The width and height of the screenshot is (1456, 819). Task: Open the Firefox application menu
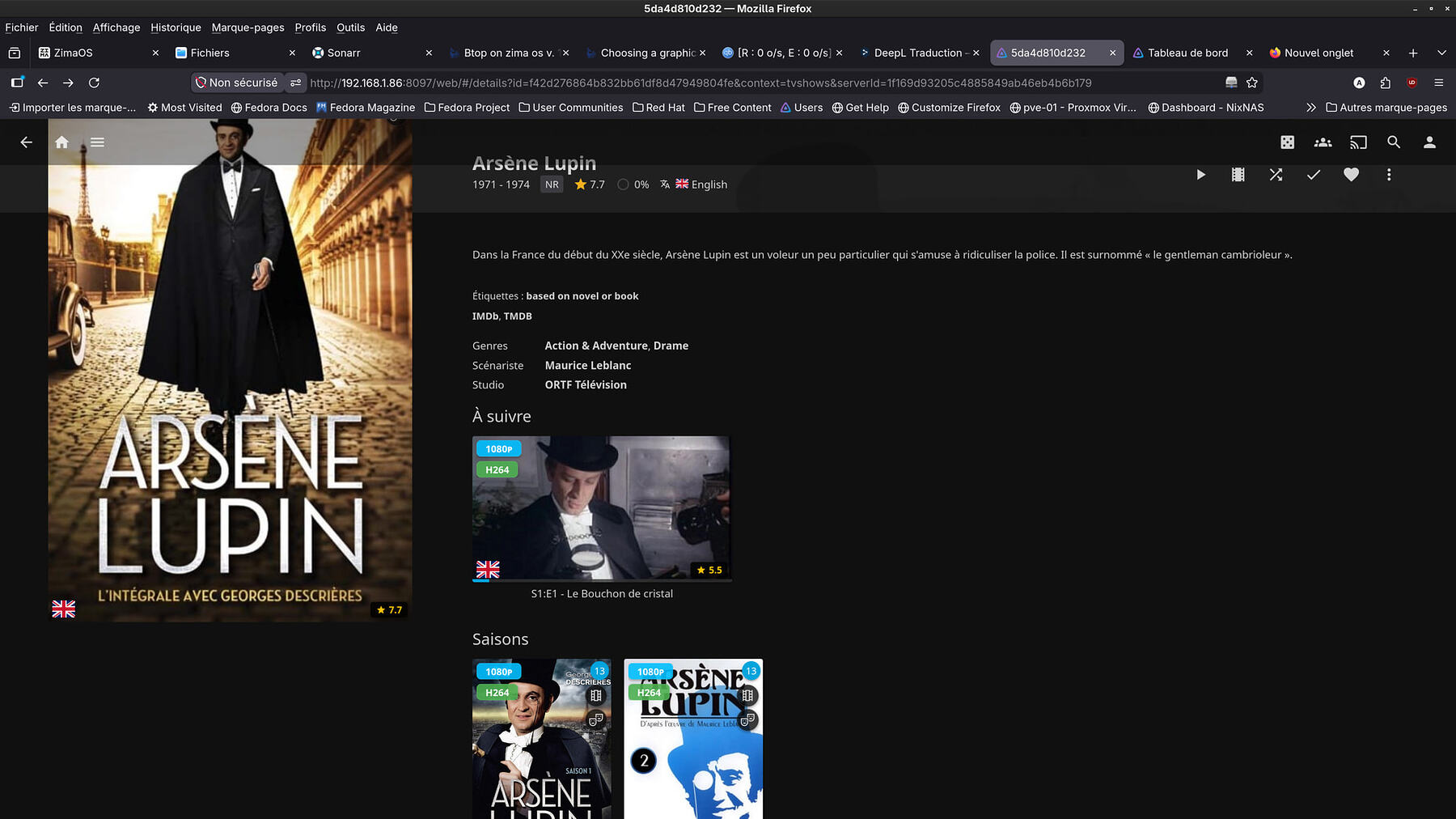coord(1438,83)
